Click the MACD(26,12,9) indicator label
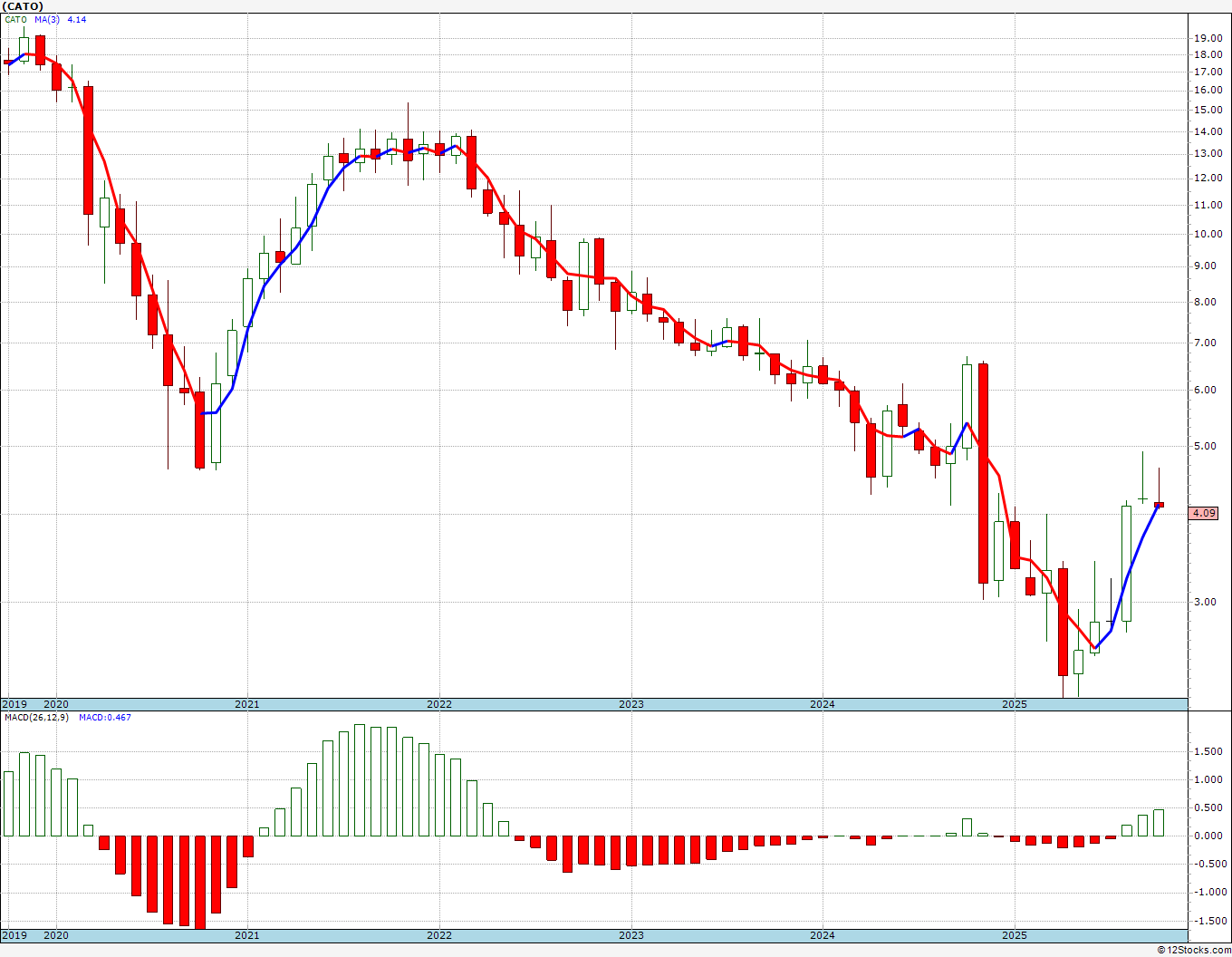The height and width of the screenshot is (957, 1232). pos(36,718)
